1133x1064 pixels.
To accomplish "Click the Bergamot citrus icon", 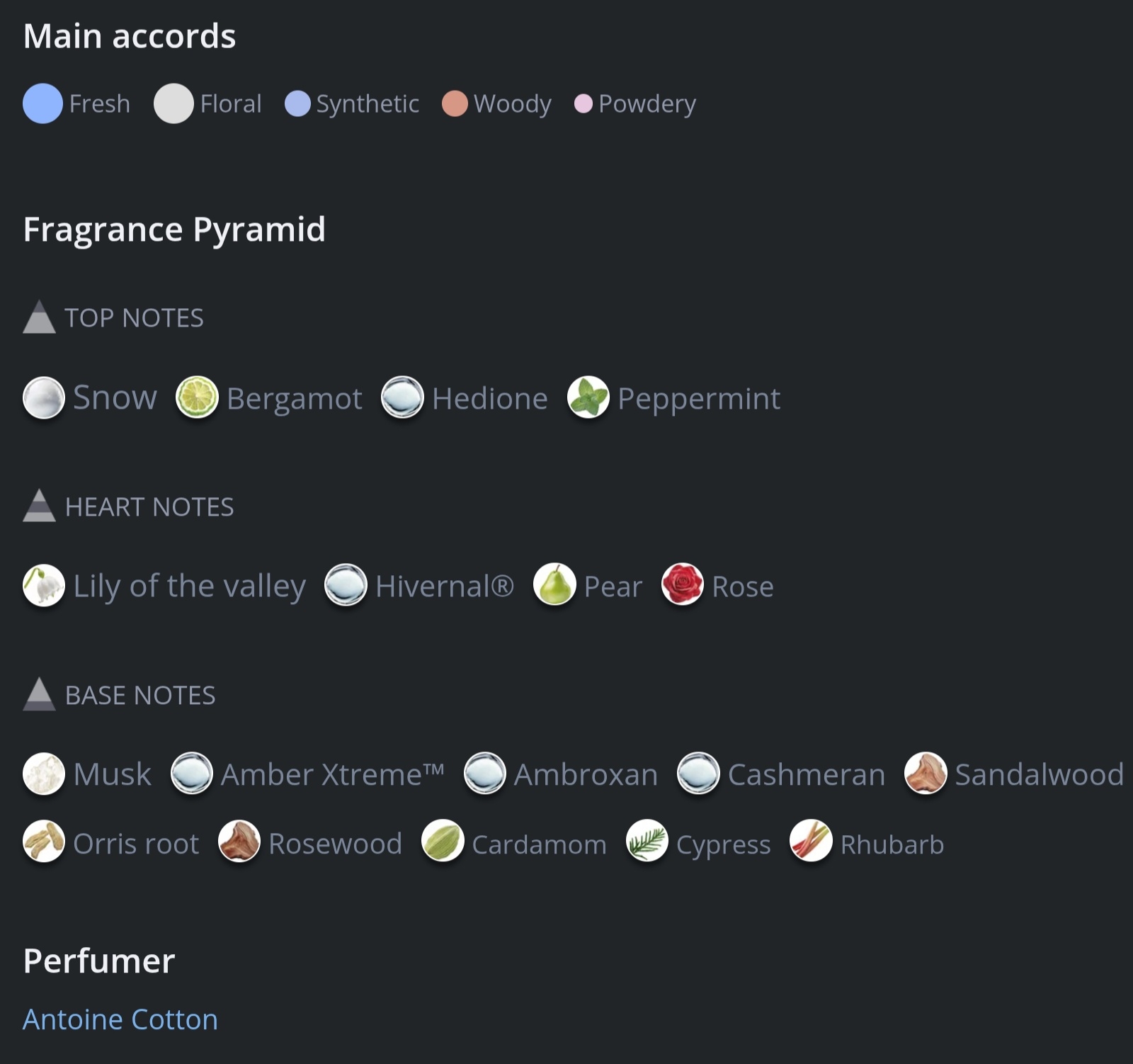I will coord(197,397).
